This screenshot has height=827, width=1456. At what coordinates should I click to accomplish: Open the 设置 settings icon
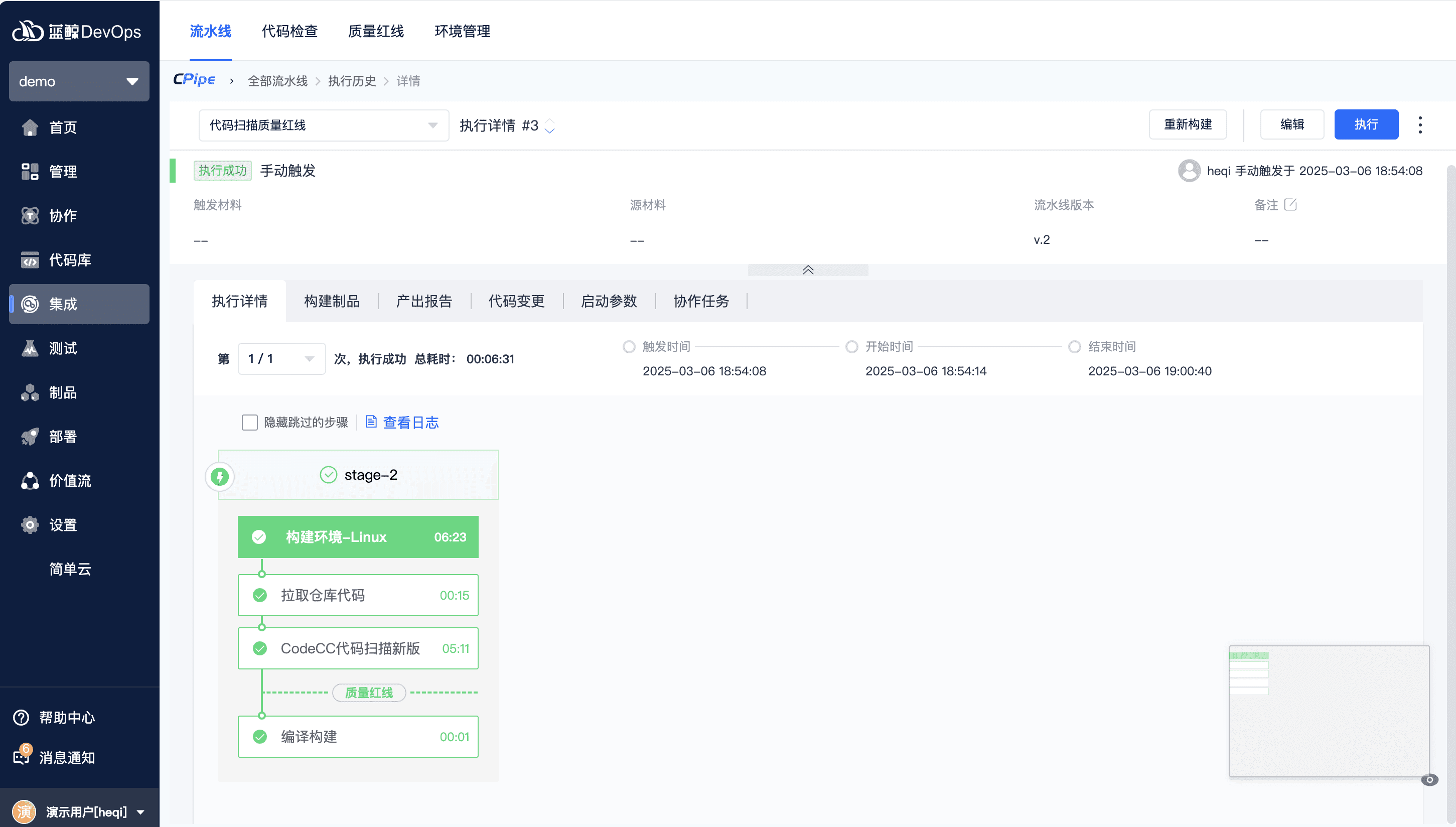(30, 525)
